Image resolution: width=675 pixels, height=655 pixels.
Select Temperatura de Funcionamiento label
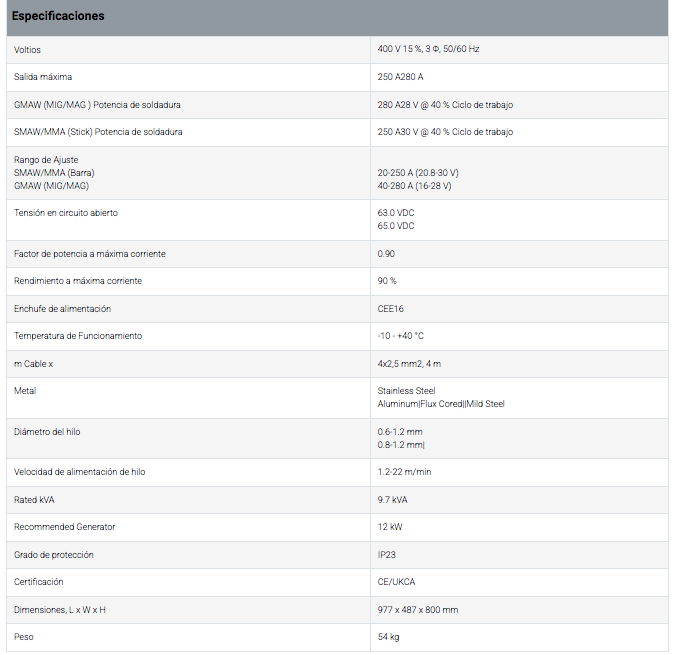tap(78, 336)
